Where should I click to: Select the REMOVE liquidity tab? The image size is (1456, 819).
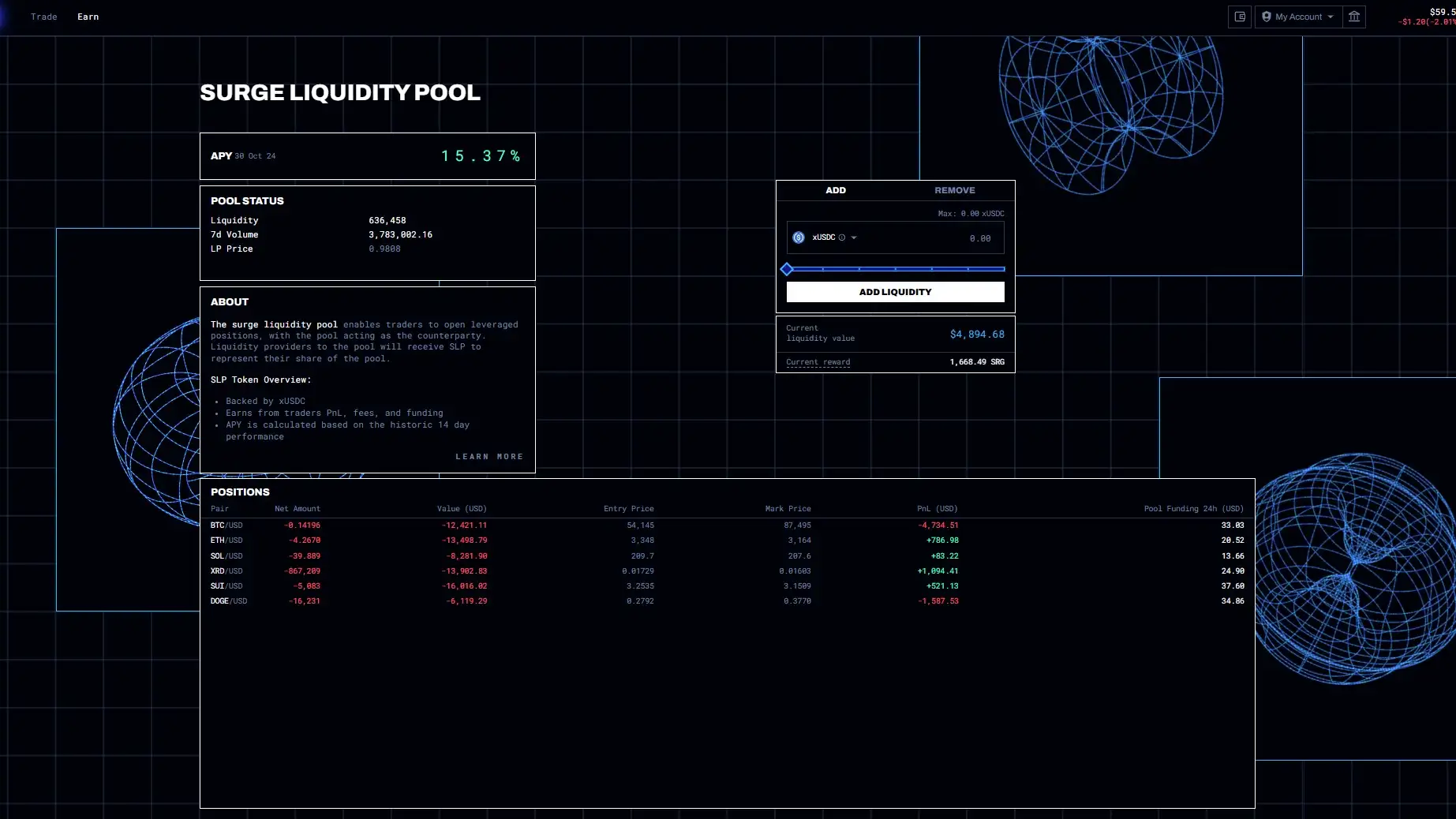955,190
